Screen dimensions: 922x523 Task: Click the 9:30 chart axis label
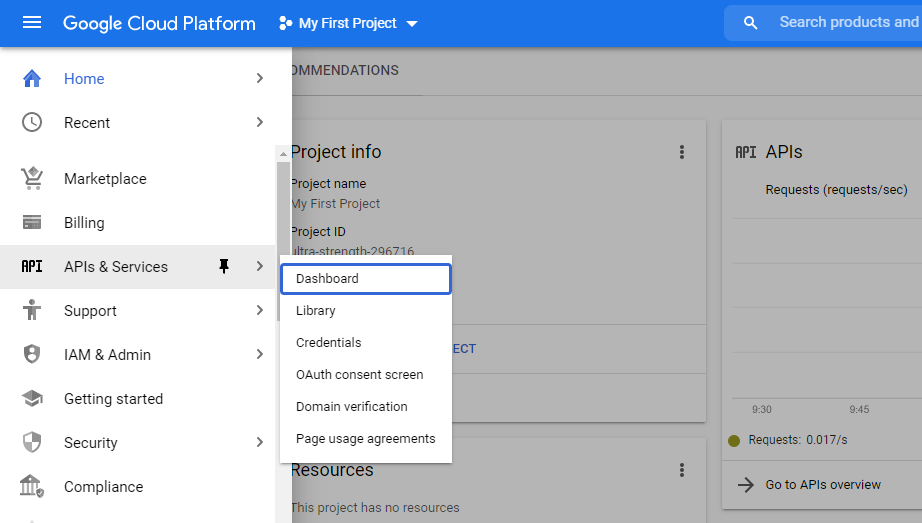click(761, 409)
